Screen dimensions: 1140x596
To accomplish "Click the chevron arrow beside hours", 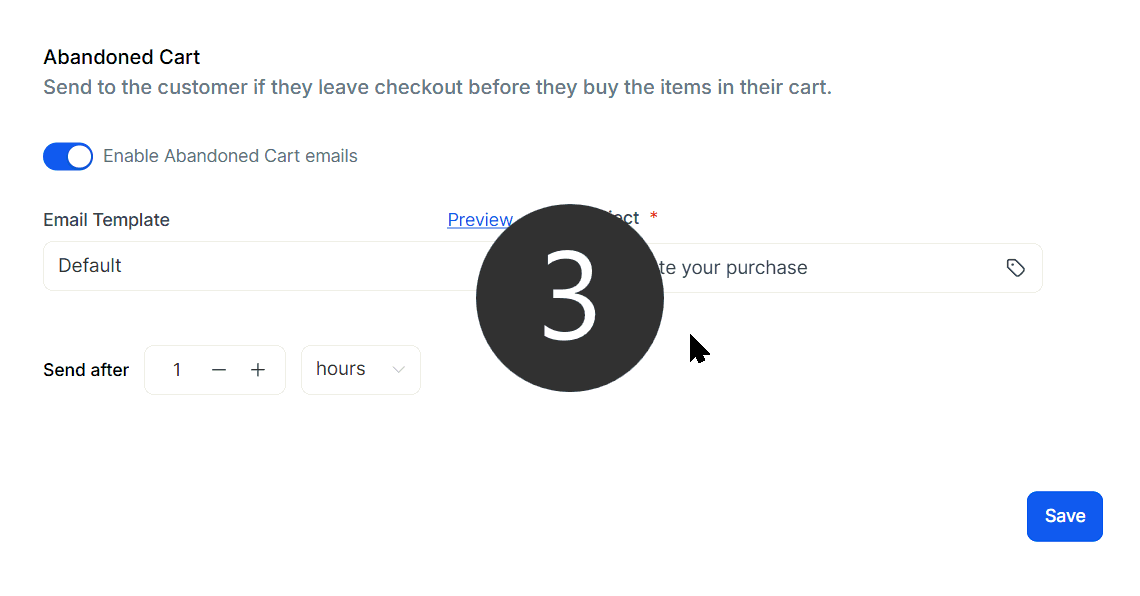I will coord(399,370).
